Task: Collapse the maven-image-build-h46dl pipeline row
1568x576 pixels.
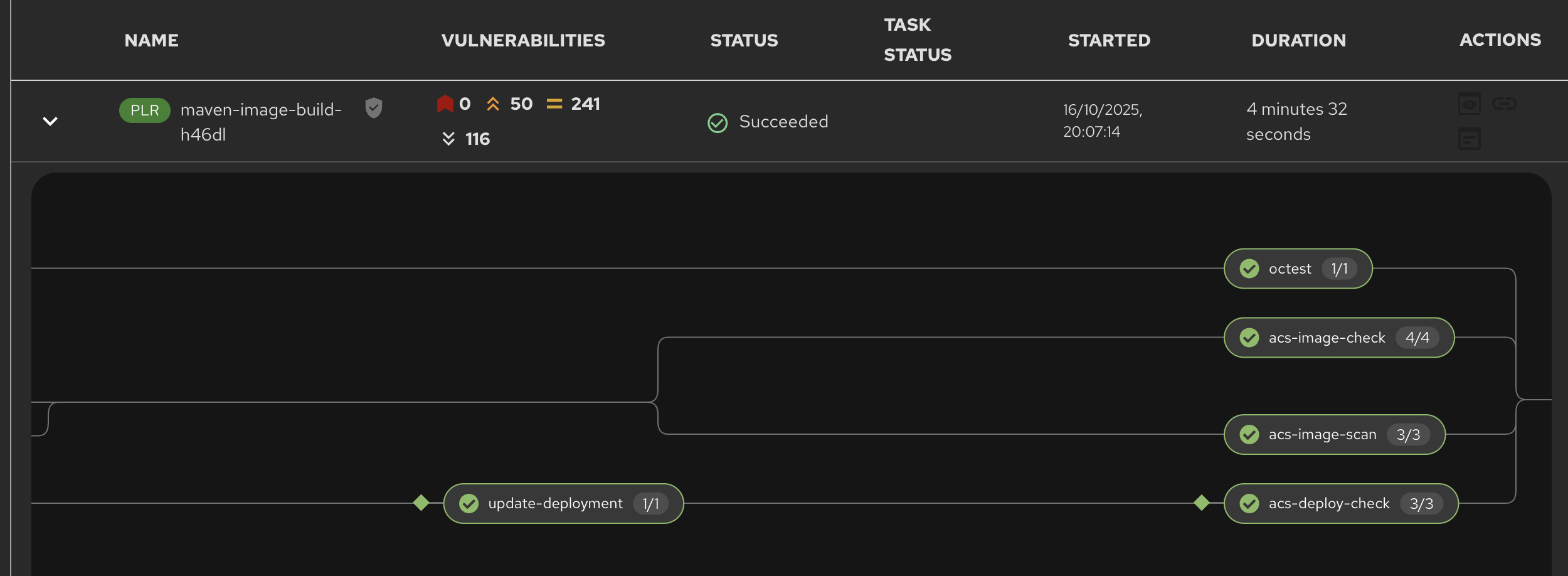Action: tap(50, 120)
